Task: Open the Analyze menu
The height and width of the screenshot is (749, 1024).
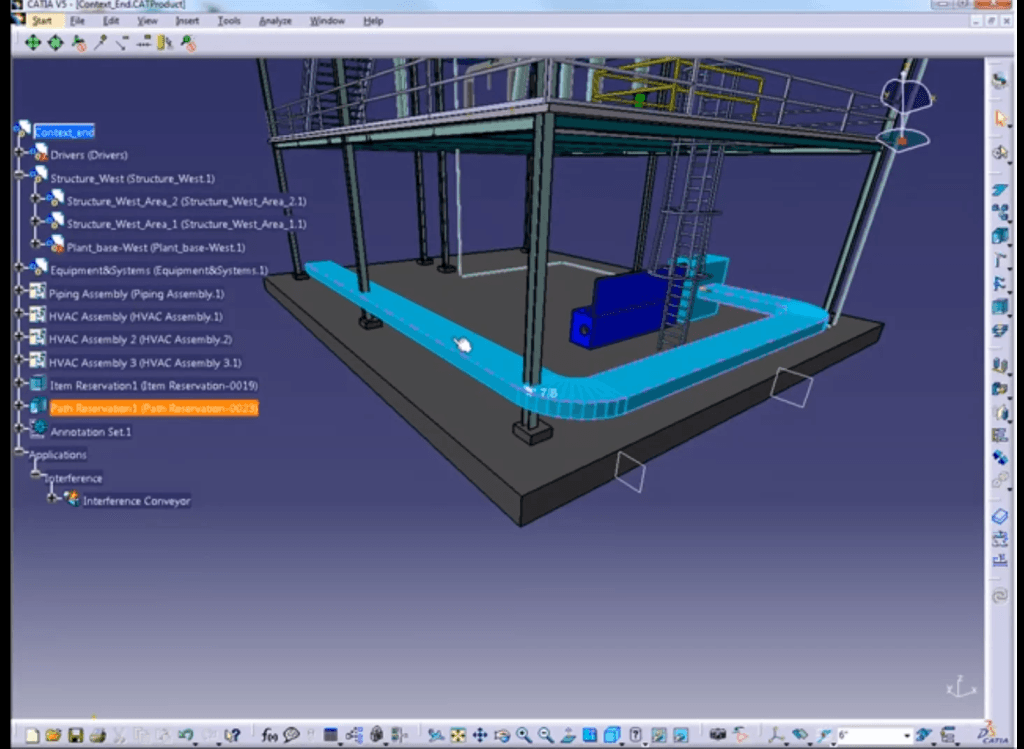Action: click(275, 20)
